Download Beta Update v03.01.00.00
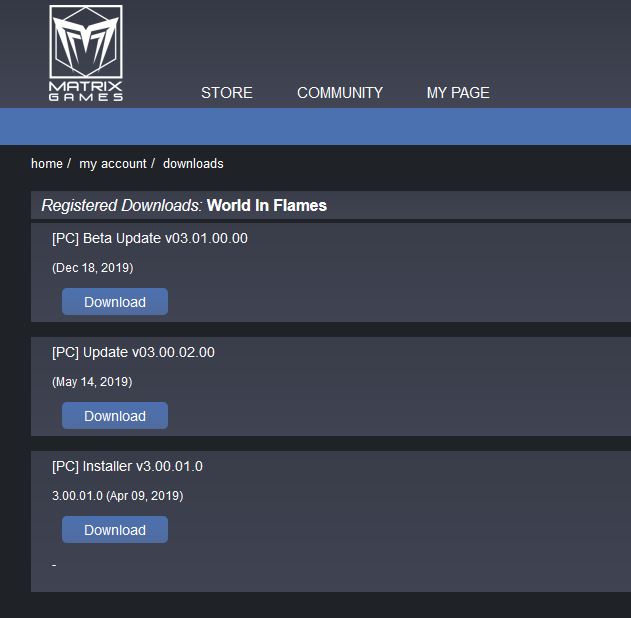 (115, 302)
